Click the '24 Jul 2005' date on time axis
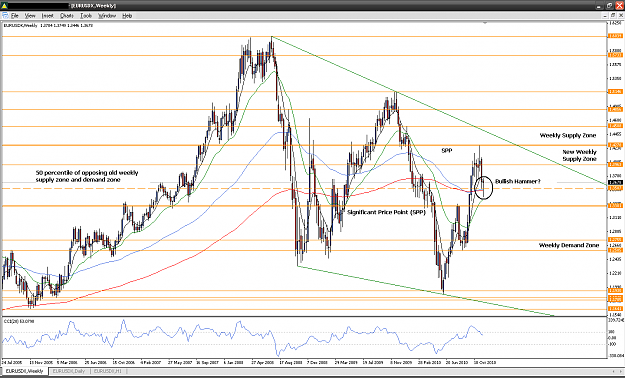This screenshot has width=625, height=378. pyautogui.click(x=12, y=362)
